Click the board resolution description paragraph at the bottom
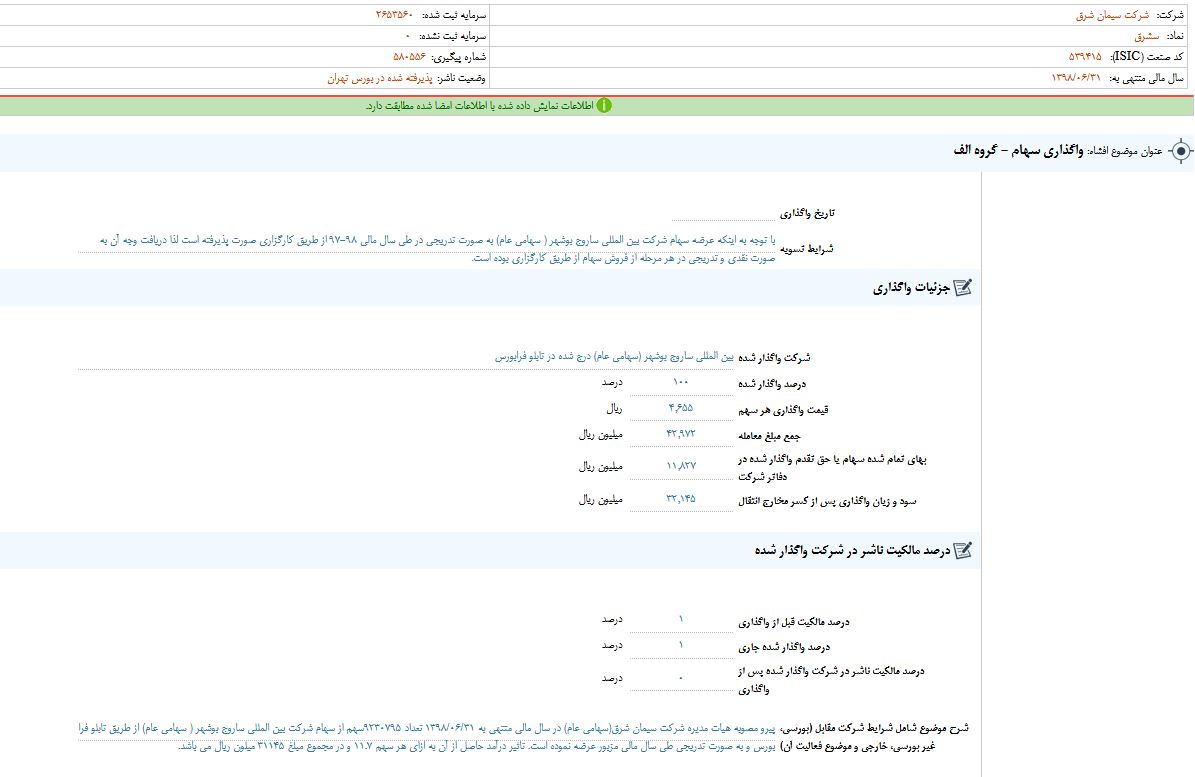 click(x=427, y=737)
